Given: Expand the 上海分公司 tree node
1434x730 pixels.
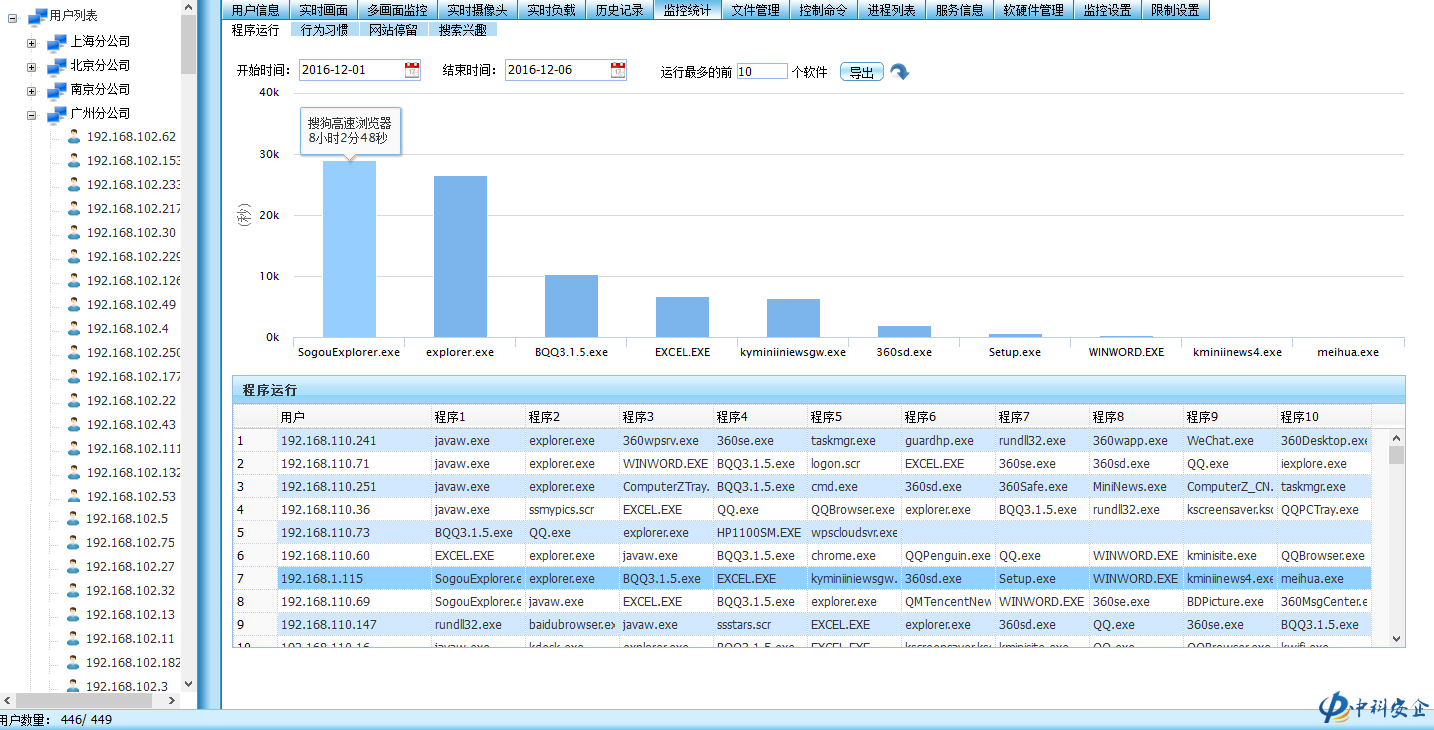Looking at the screenshot, I should click(x=32, y=43).
